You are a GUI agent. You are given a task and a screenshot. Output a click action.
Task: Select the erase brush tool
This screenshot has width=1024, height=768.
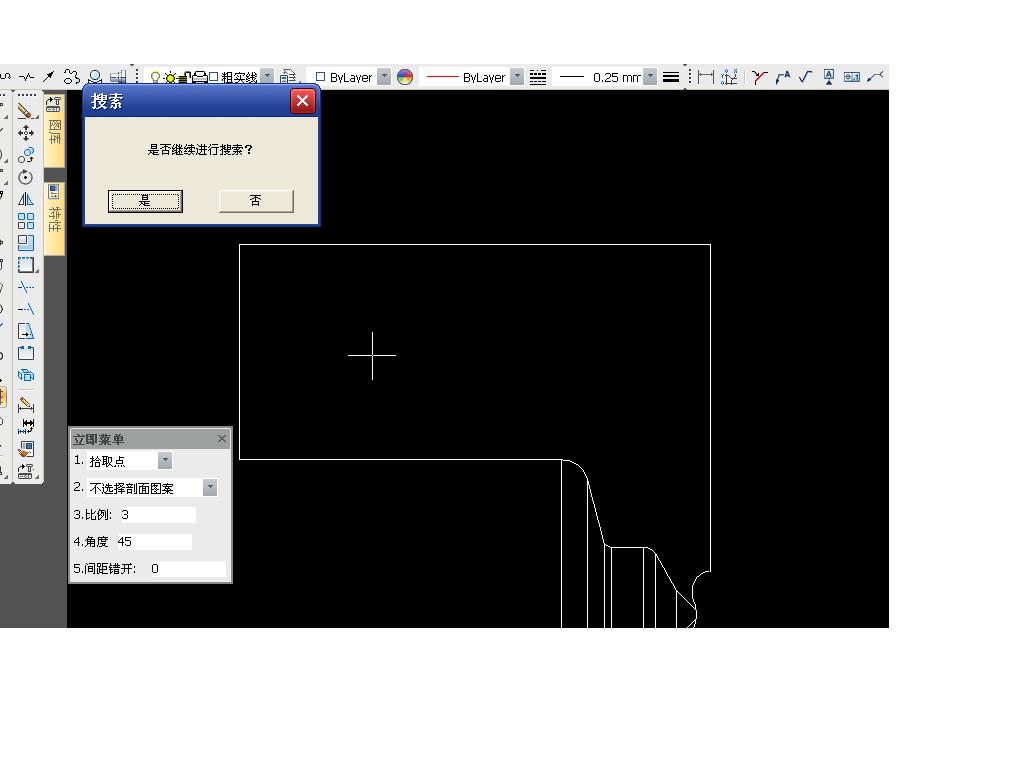(x=25, y=111)
